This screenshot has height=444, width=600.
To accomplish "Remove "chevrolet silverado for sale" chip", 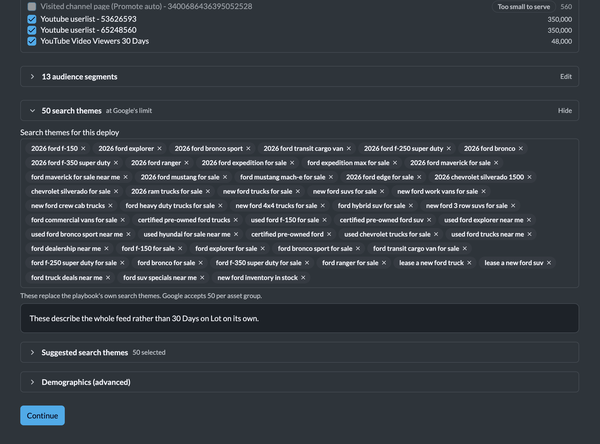I will pyautogui.click(x=116, y=191).
